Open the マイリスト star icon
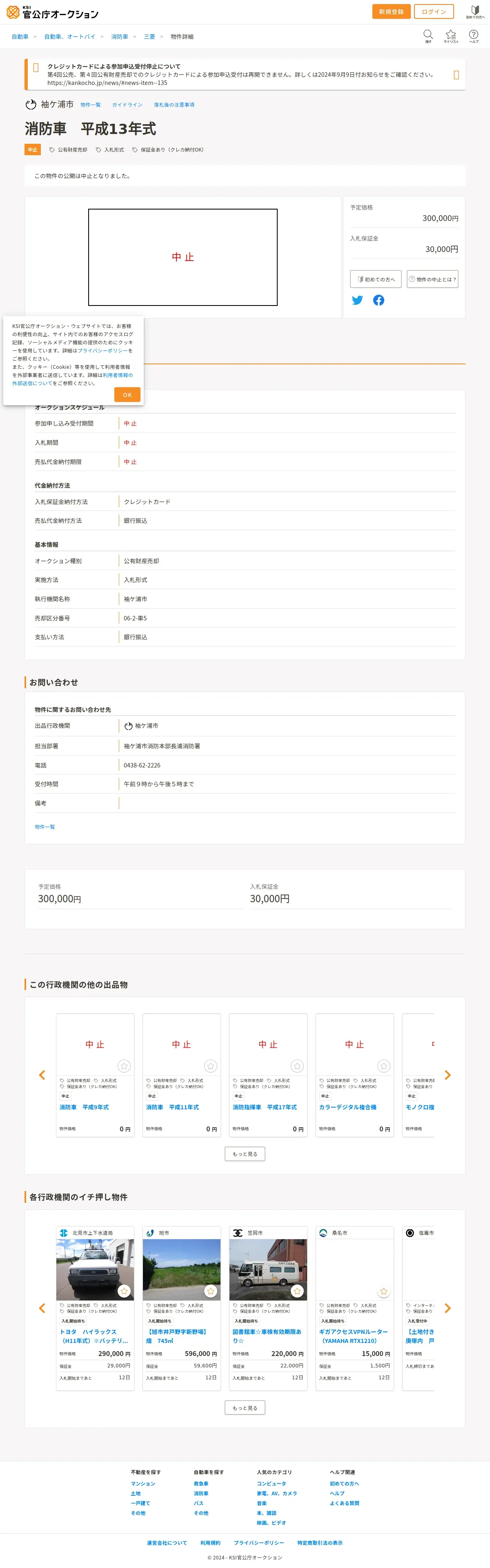 (x=450, y=36)
